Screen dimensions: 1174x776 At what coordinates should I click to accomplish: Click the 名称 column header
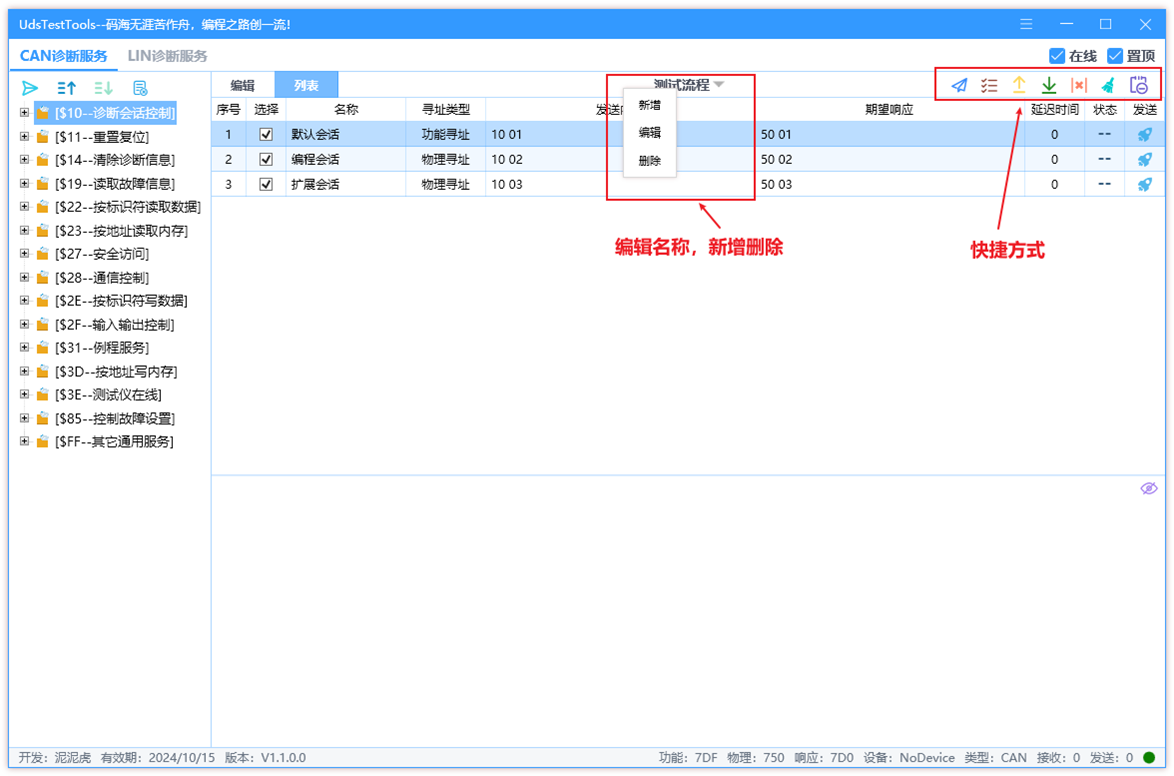(x=346, y=110)
